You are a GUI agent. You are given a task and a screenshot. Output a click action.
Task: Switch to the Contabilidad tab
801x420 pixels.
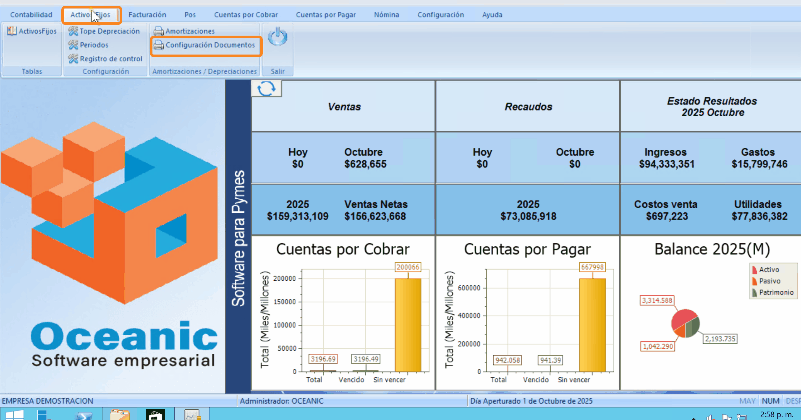[31, 15]
